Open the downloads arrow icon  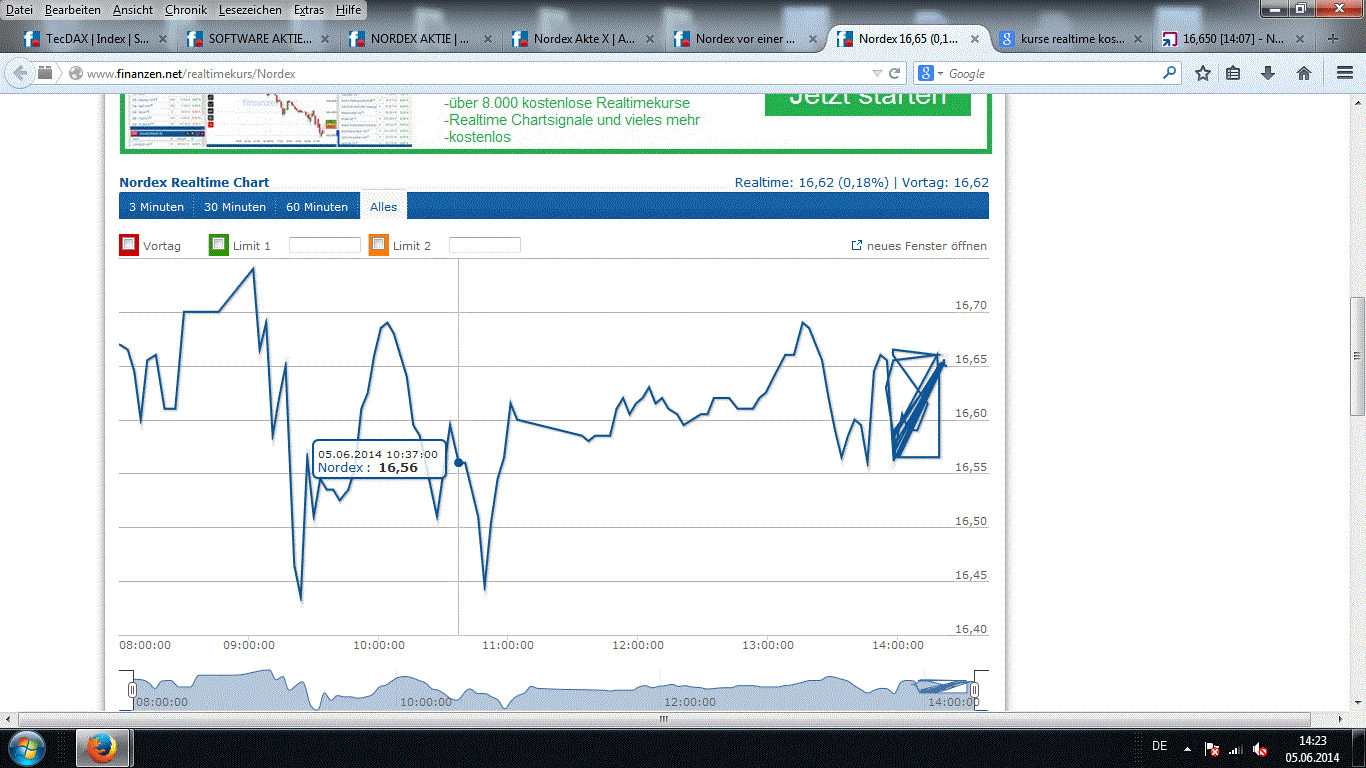point(1268,73)
